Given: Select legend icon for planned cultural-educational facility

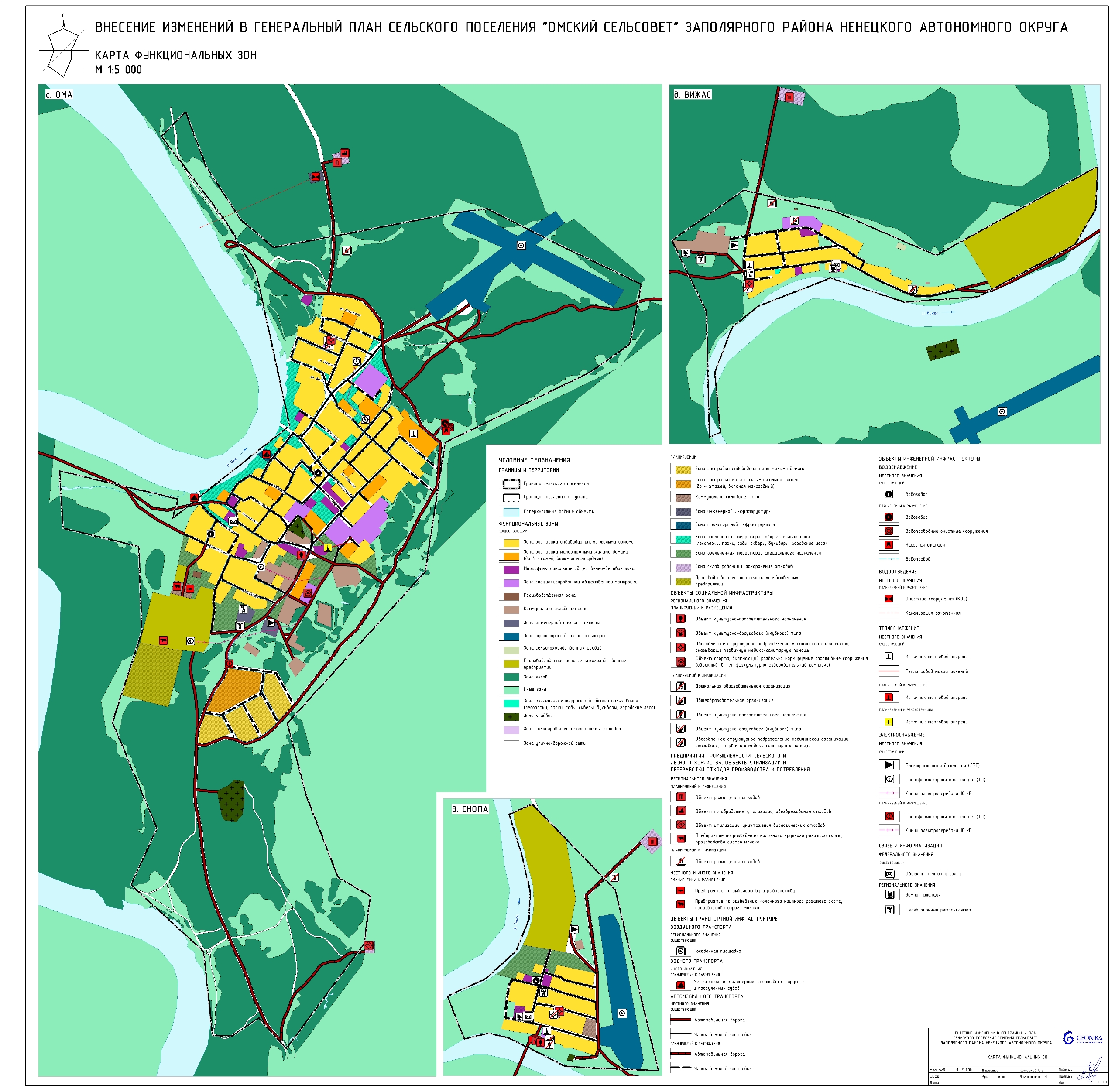Looking at the screenshot, I should pos(680,619).
